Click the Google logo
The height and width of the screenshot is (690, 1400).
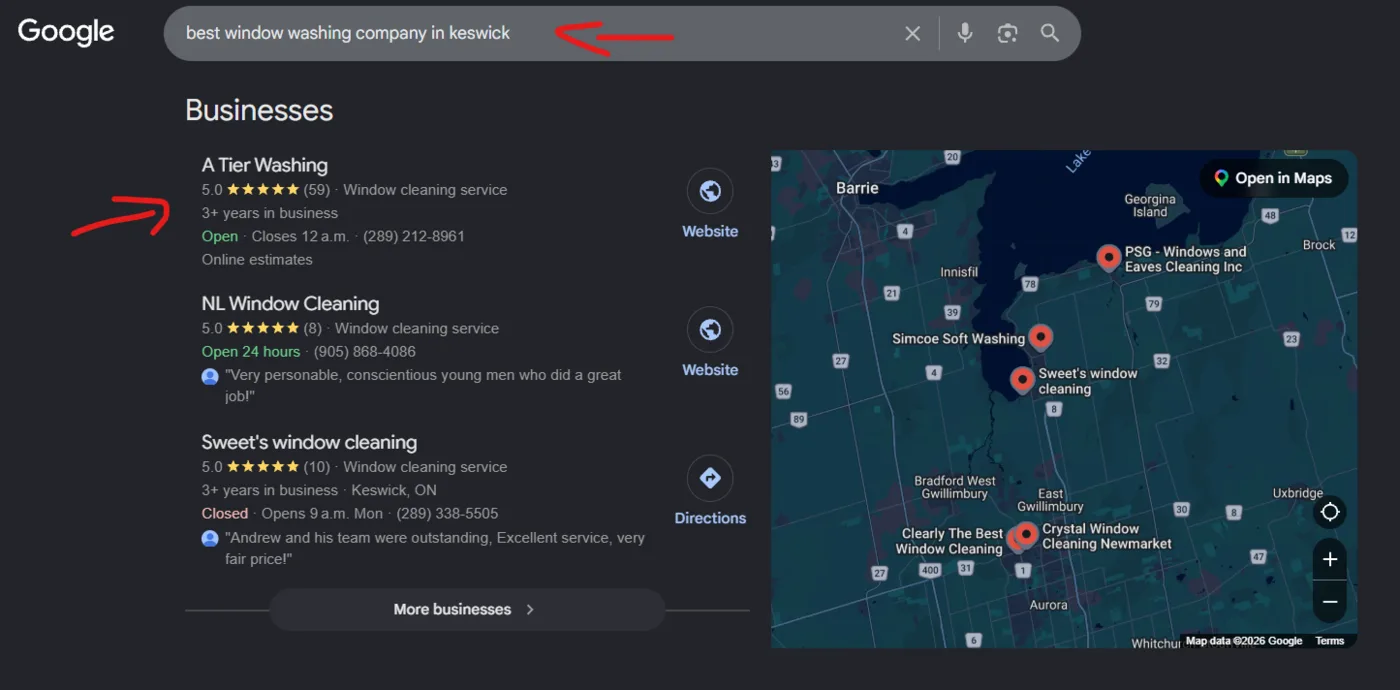pyautogui.click(x=66, y=32)
